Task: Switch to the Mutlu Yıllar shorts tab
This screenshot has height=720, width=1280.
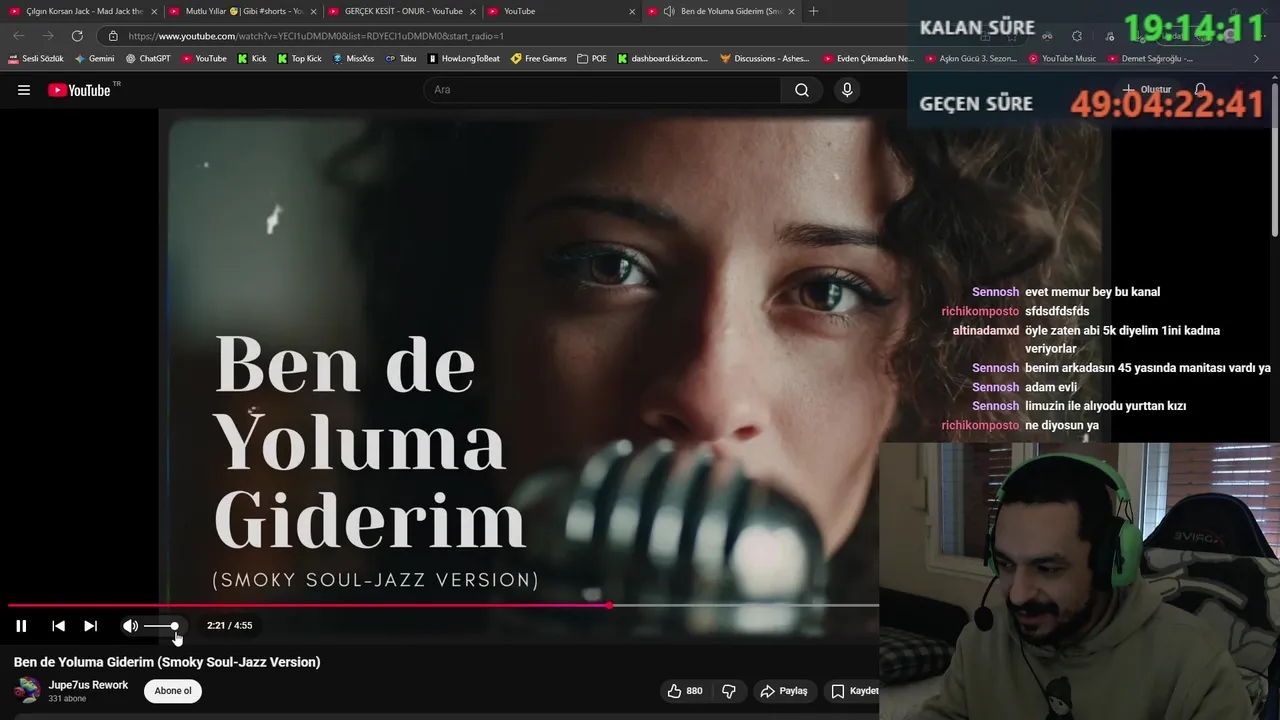Action: tap(242, 11)
